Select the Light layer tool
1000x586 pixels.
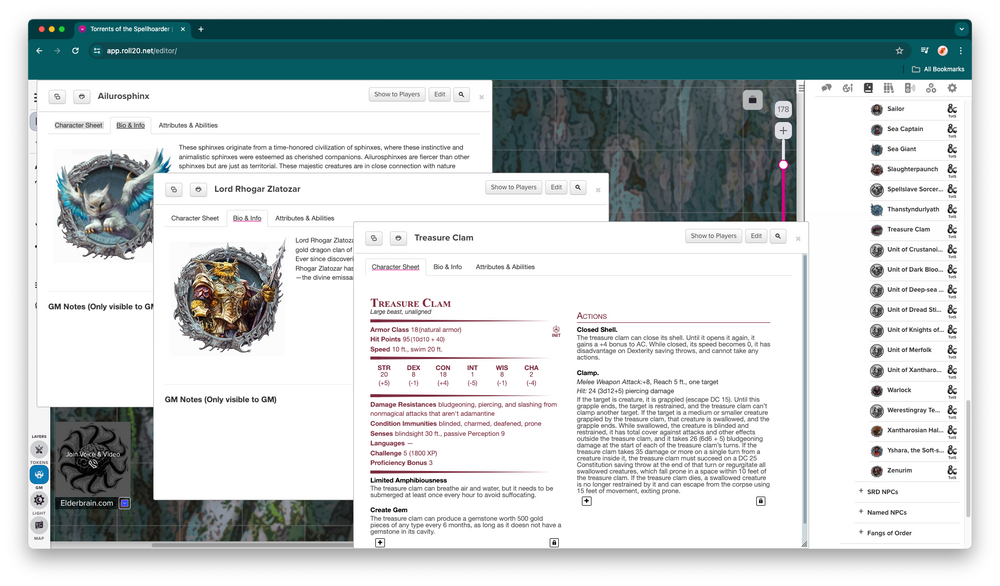39,500
